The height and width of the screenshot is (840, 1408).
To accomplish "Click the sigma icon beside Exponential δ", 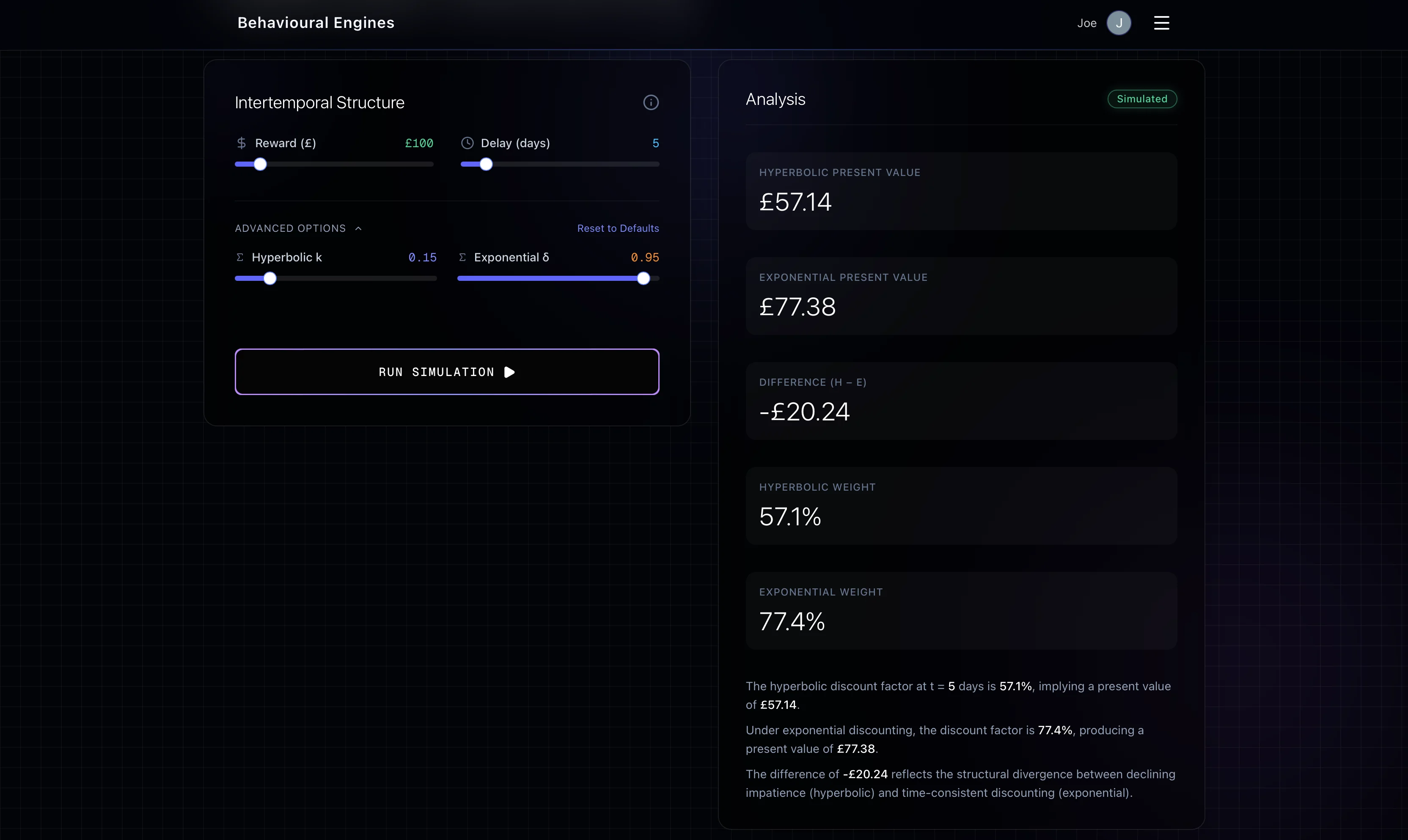I will (462, 258).
